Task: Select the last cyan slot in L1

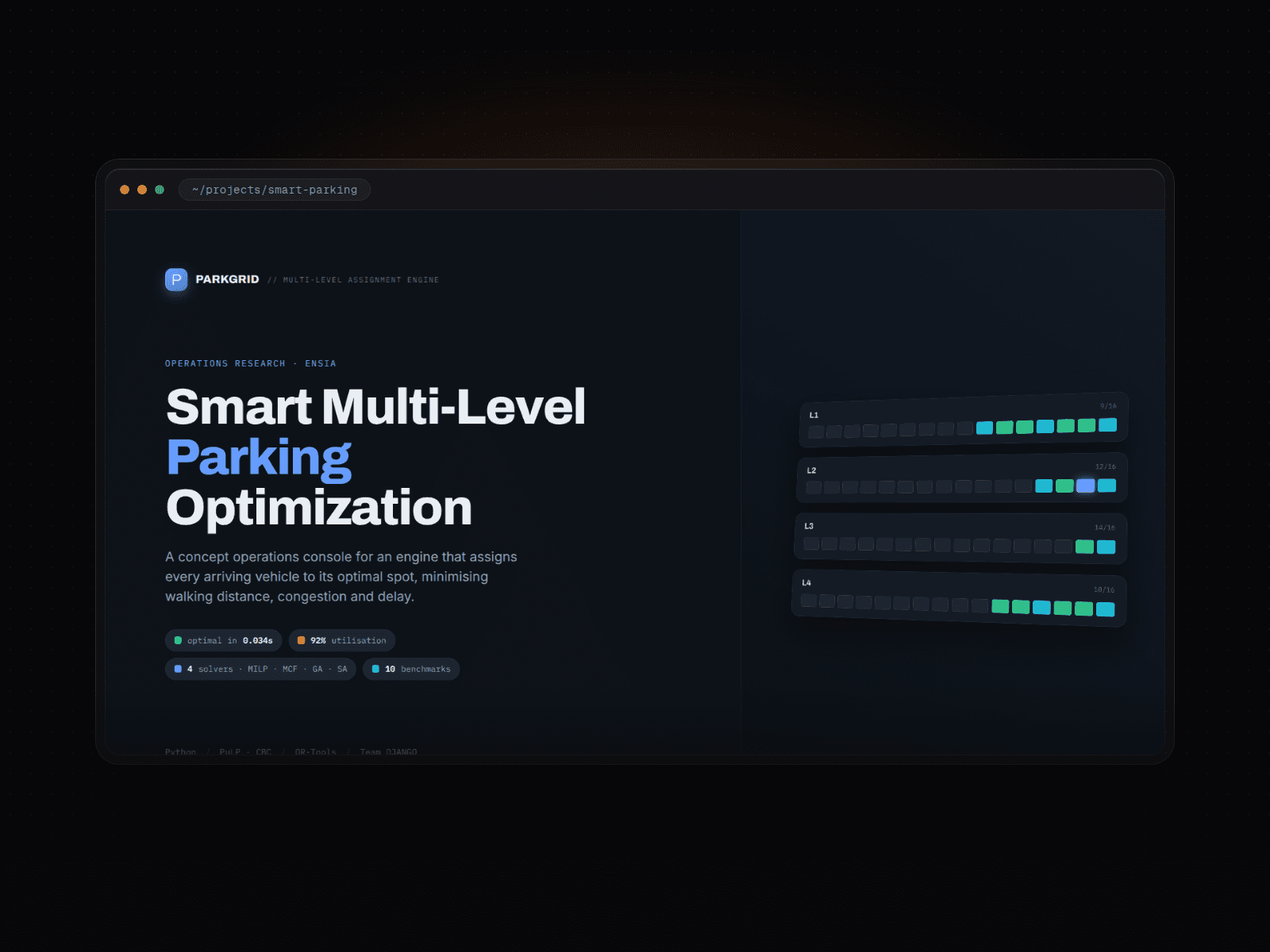Action: tap(1107, 424)
